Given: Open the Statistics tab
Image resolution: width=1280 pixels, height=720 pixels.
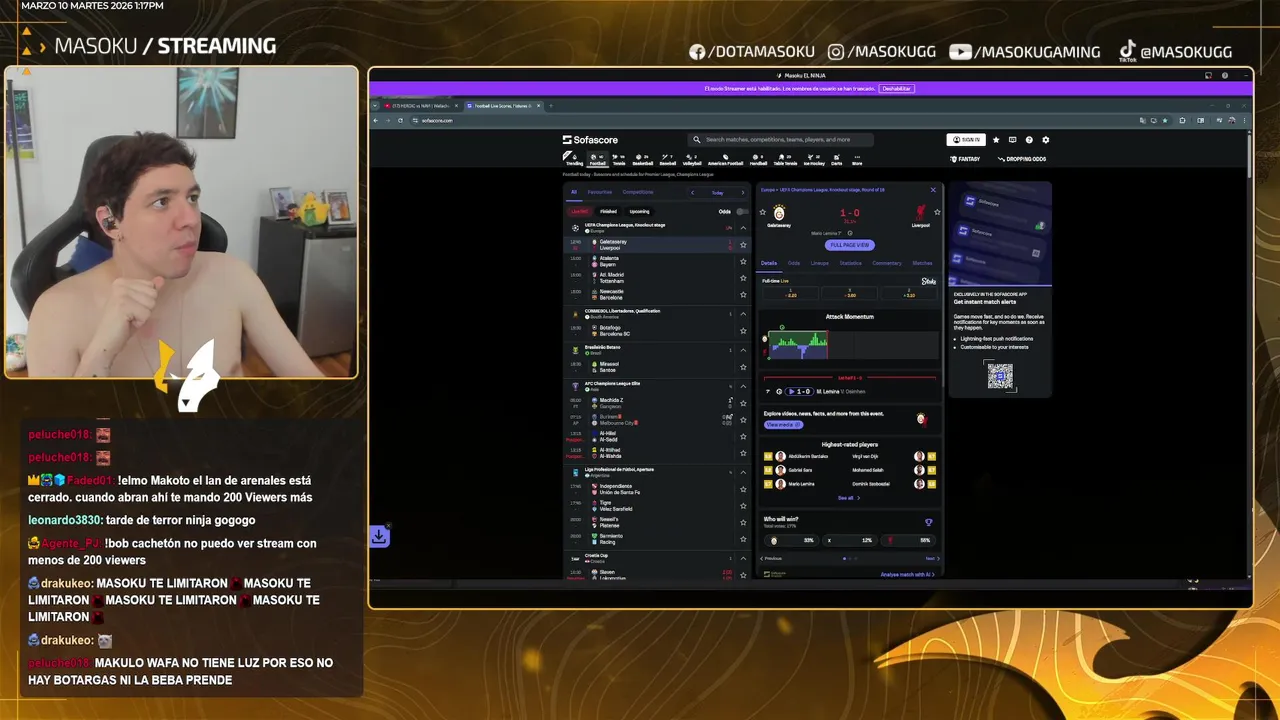Looking at the screenshot, I should tap(851, 263).
